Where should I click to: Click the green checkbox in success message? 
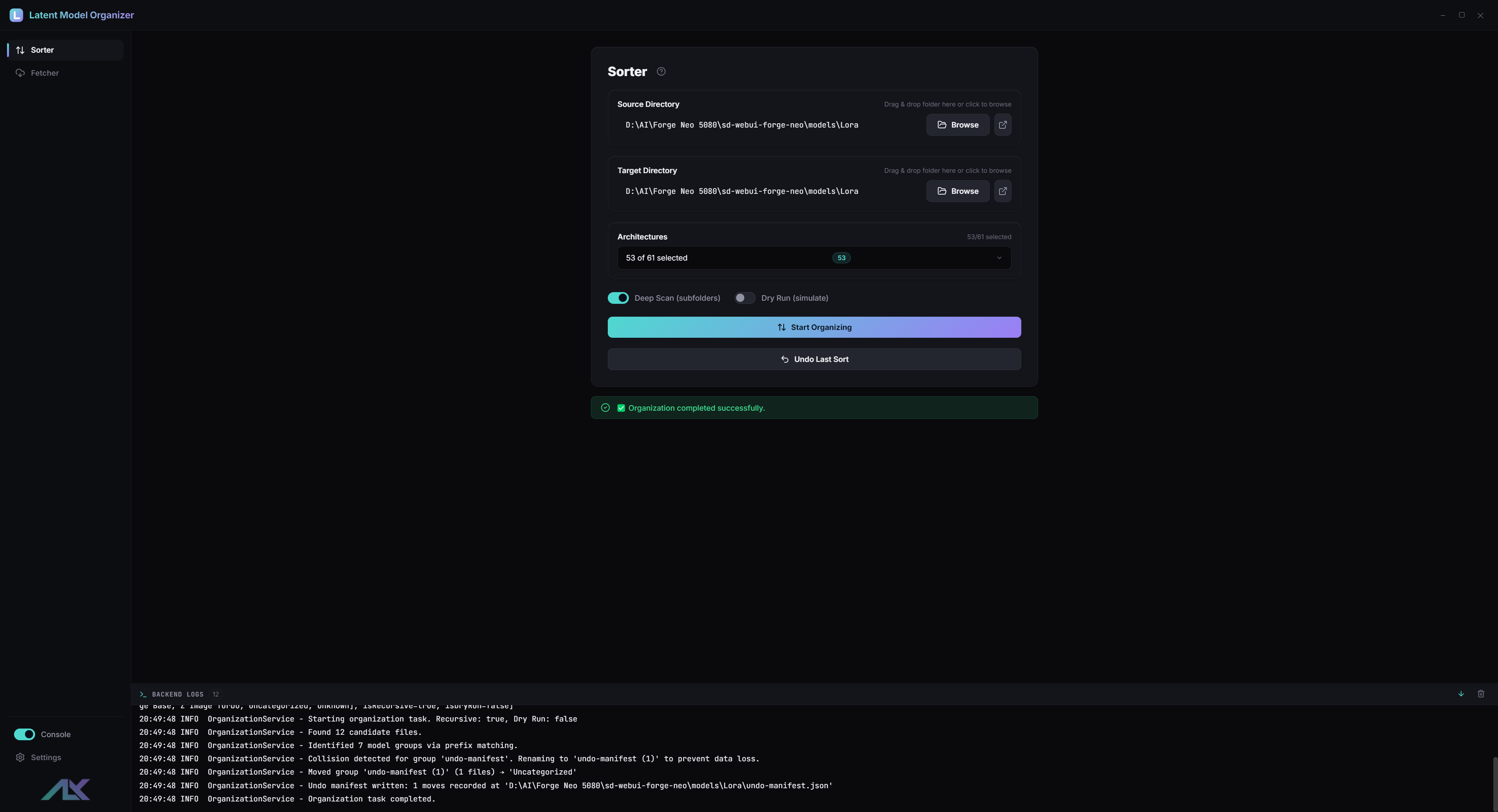(x=621, y=408)
